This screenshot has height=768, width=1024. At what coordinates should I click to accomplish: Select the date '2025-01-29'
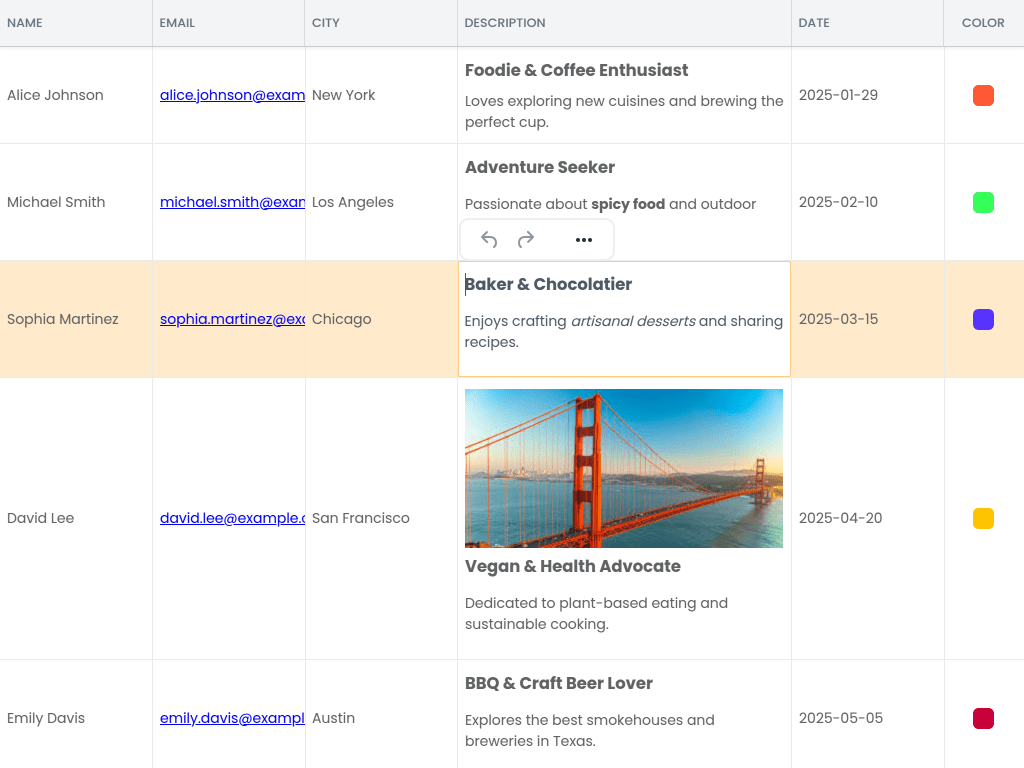[x=838, y=95]
